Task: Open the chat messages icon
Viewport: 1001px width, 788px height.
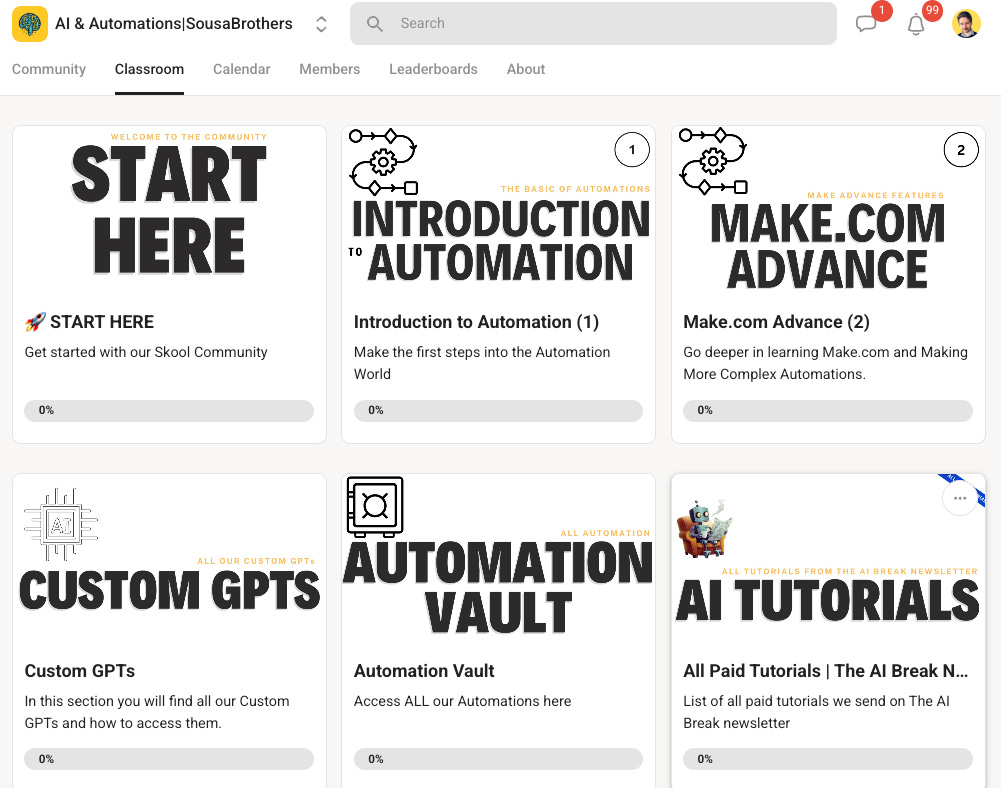Action: [x=866, y=24]
